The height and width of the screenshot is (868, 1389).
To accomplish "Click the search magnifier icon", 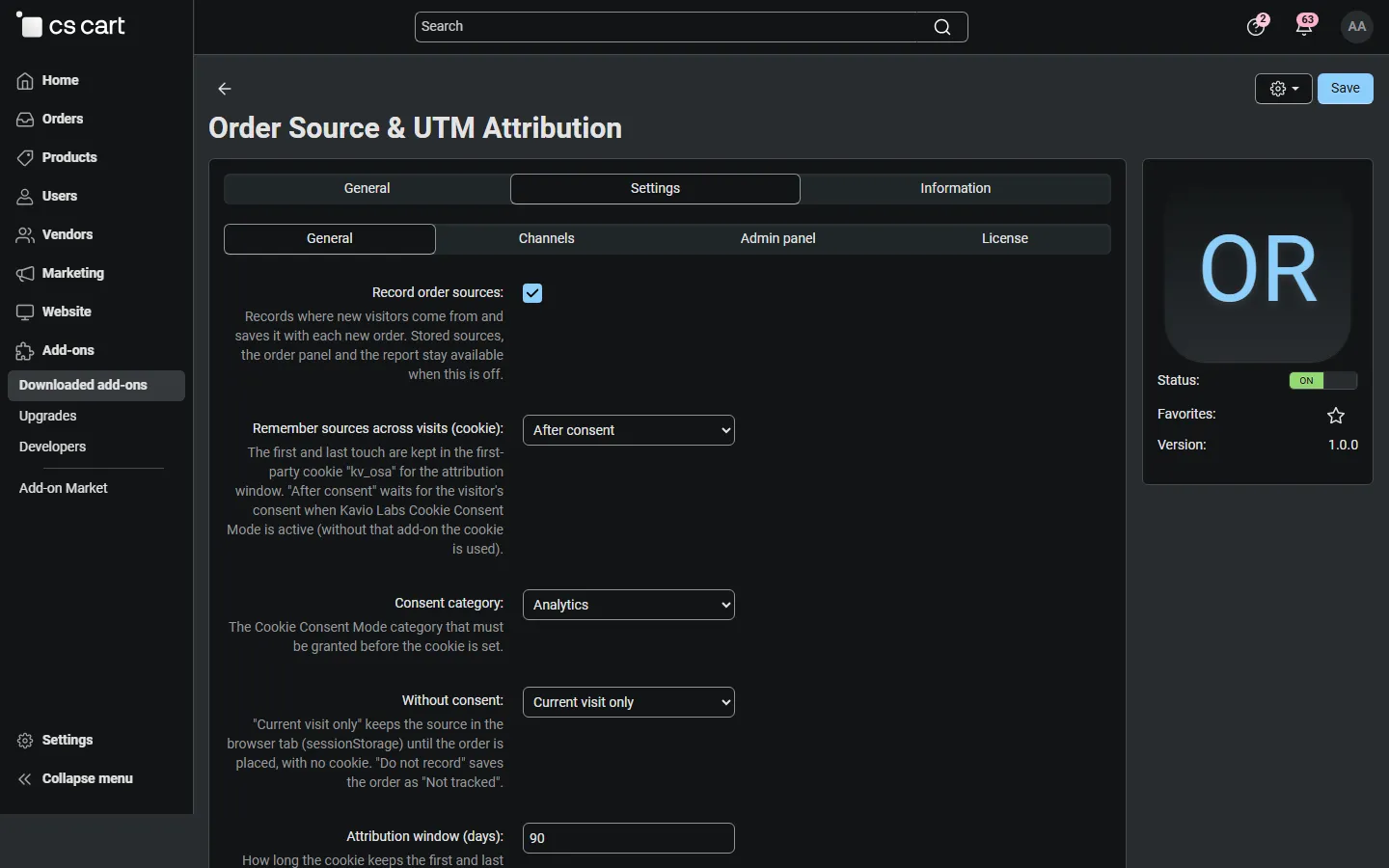I will [x=942, y=27].
